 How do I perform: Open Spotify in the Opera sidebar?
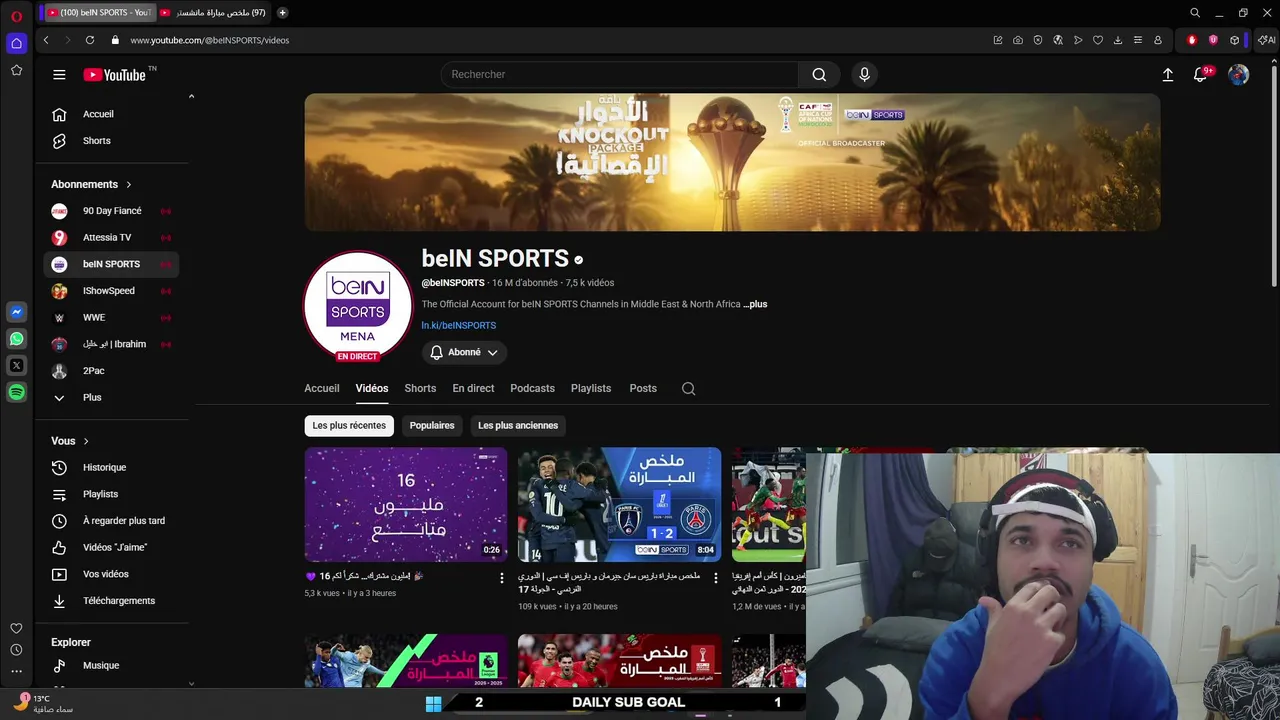[16, 393]
